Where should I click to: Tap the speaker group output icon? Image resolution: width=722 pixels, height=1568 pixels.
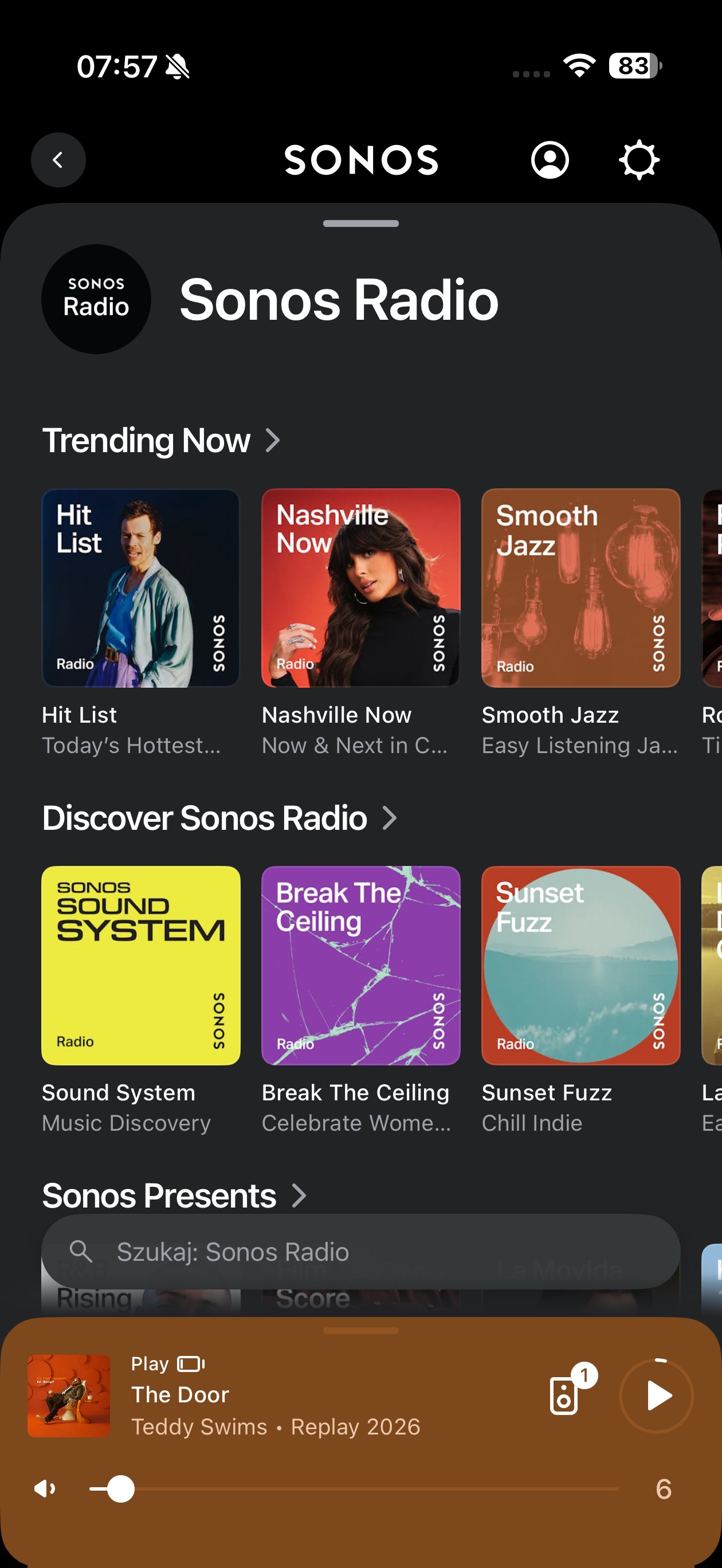tap(564, 1395)
